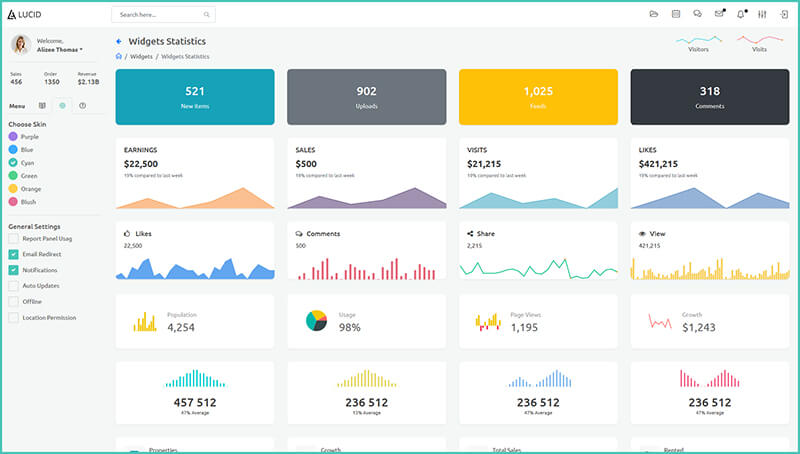This screenshot has width=800, height=454.
Task: Turn on Auto Updates checkbox
Action: pos(13,286)
